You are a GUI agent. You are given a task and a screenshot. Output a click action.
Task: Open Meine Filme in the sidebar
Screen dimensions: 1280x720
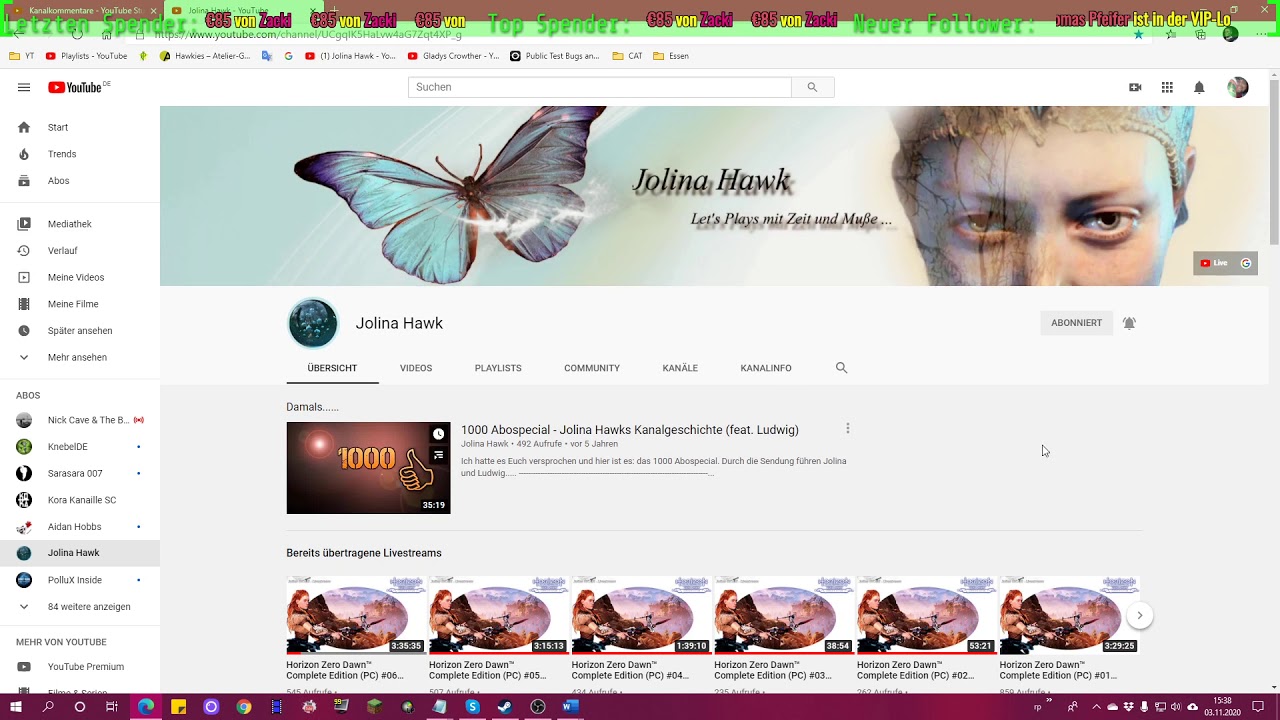[80, 304]
